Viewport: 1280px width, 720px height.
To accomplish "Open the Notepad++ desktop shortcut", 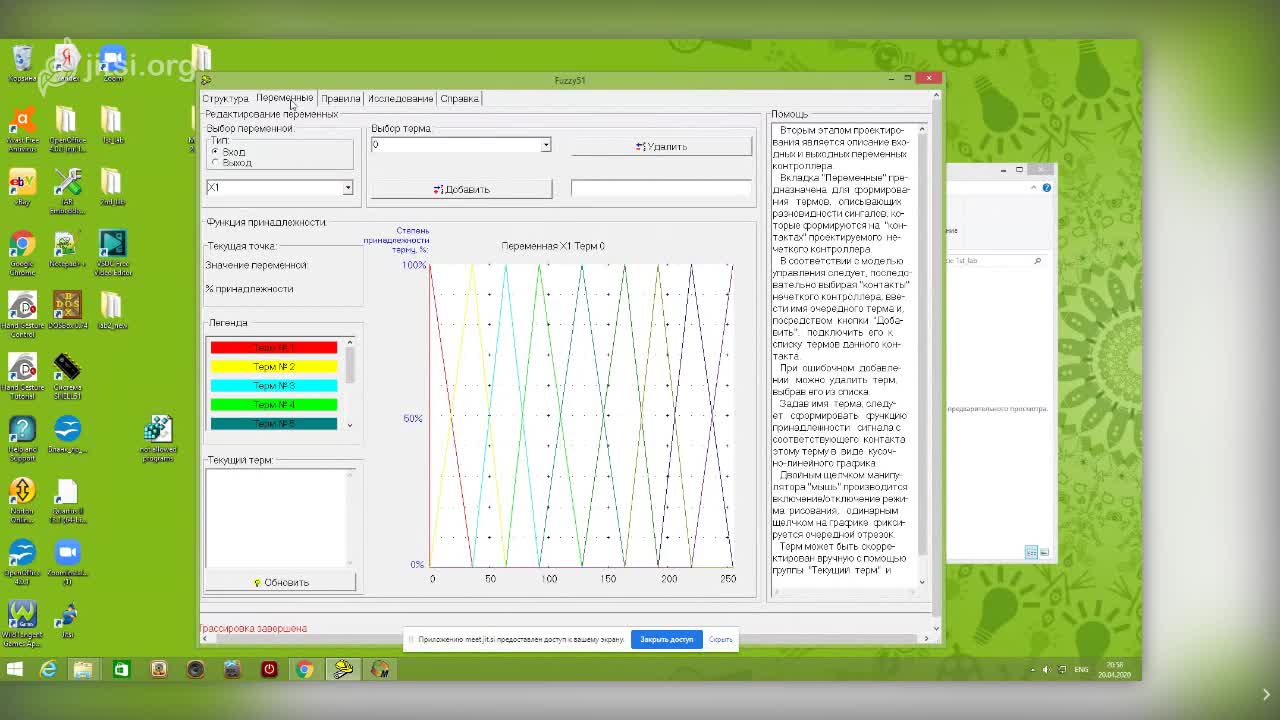I will (x=67, y=250).
